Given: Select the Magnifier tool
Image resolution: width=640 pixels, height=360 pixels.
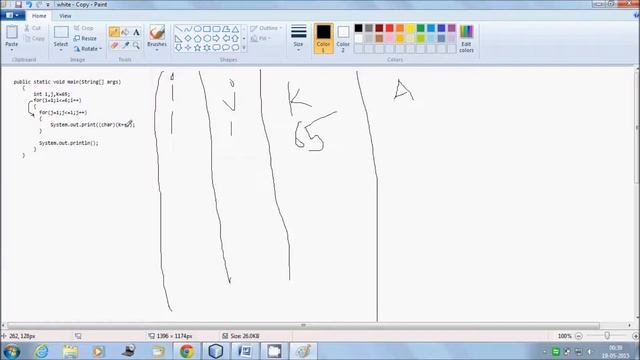Looking at the screenshot, I should [x=136, y=45].
